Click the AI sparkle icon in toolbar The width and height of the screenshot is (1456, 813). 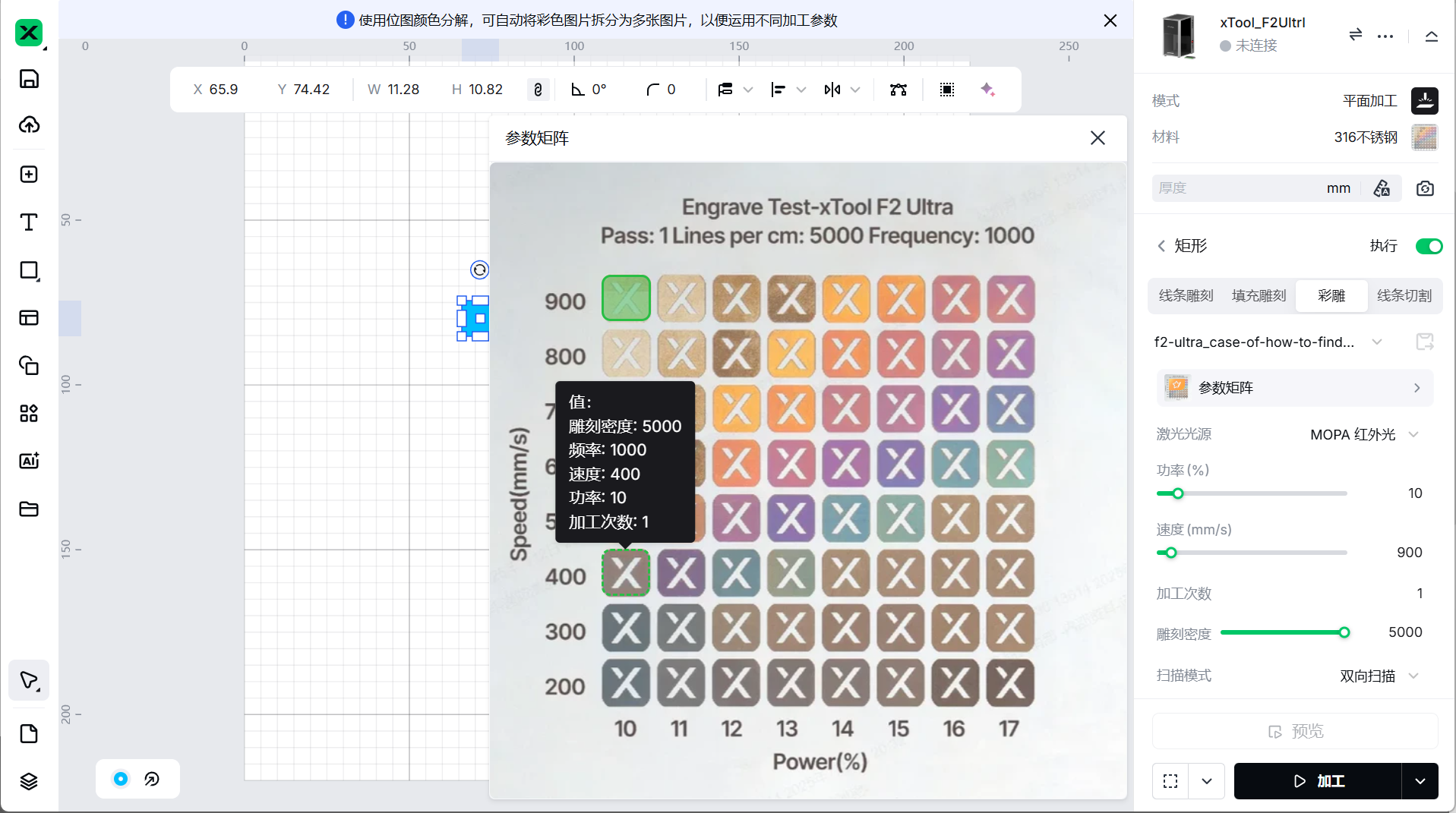987,90
